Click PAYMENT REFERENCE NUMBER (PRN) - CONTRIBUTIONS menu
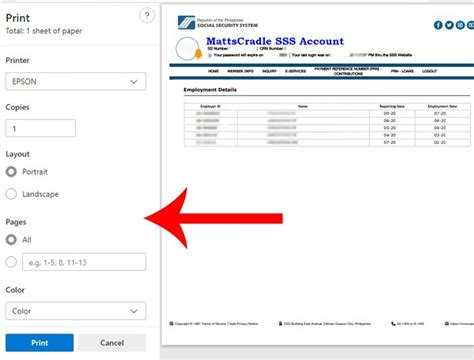The image size is (474, 360). point(348,71)
